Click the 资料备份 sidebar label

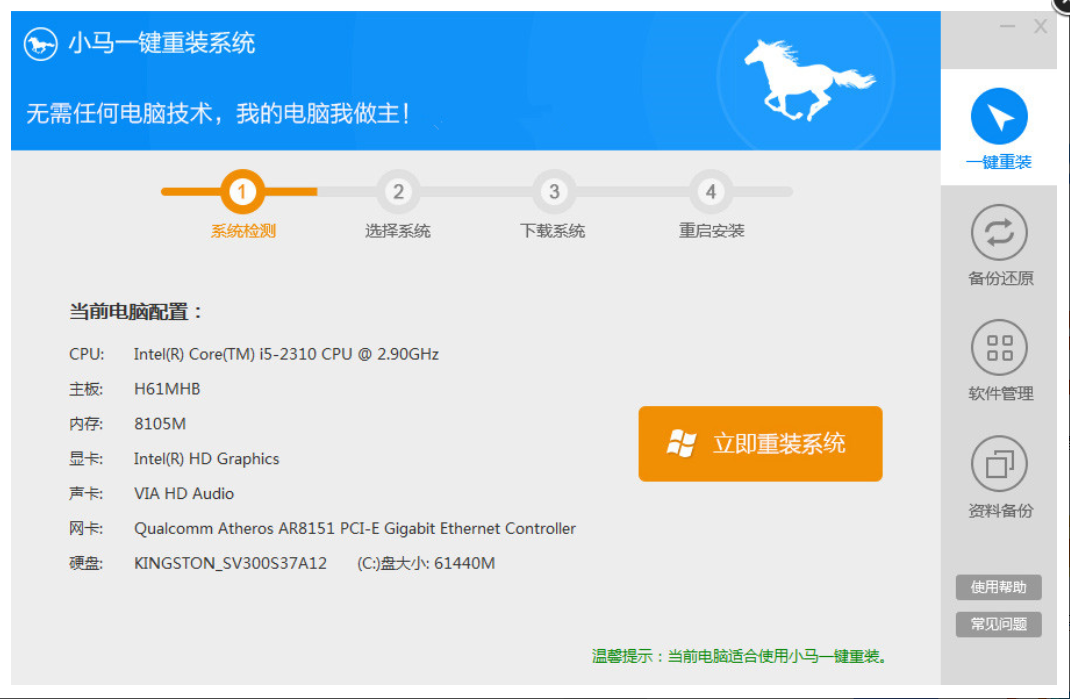1000,511
